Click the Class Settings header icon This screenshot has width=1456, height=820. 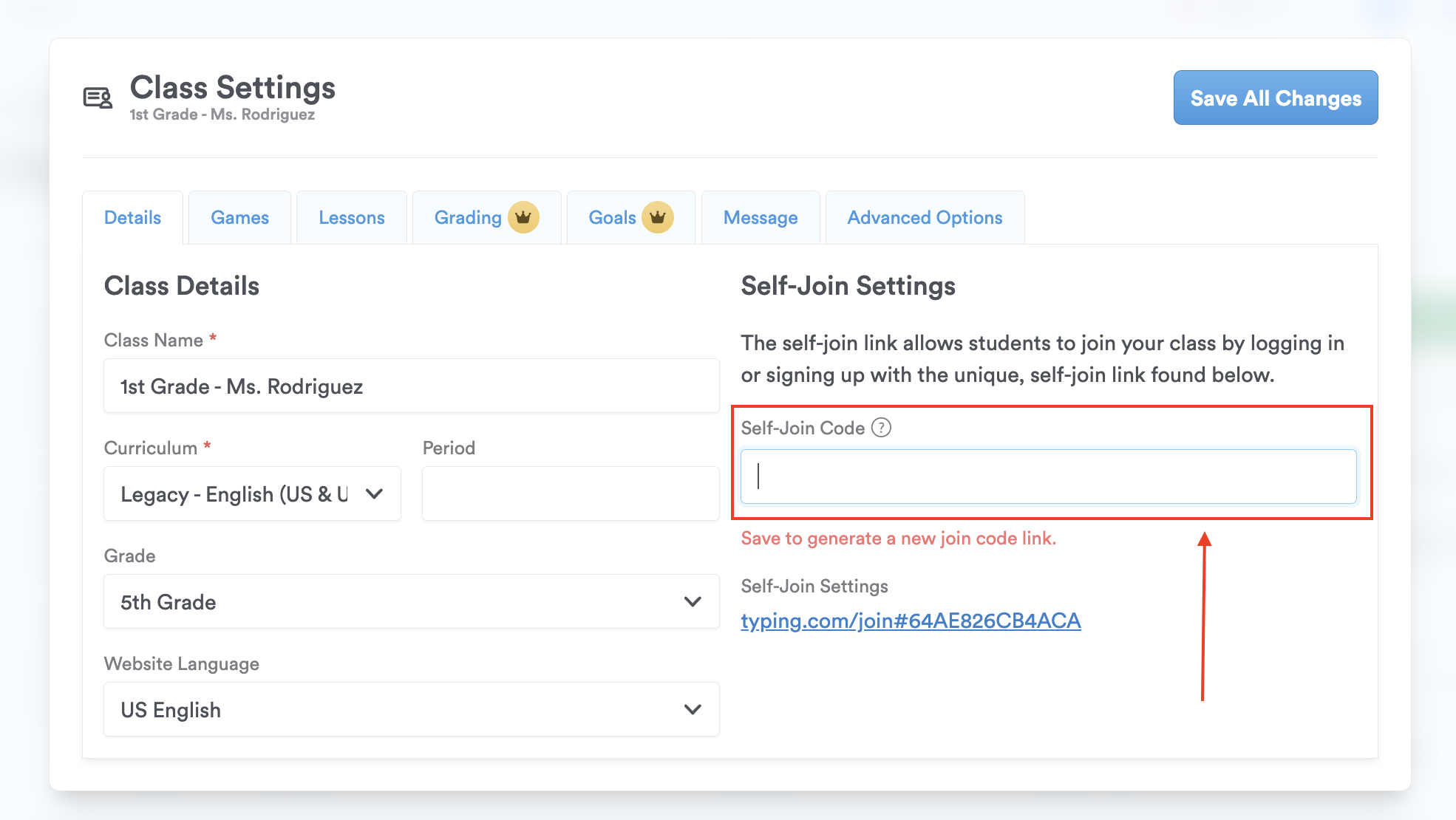(x=98, y=98)
